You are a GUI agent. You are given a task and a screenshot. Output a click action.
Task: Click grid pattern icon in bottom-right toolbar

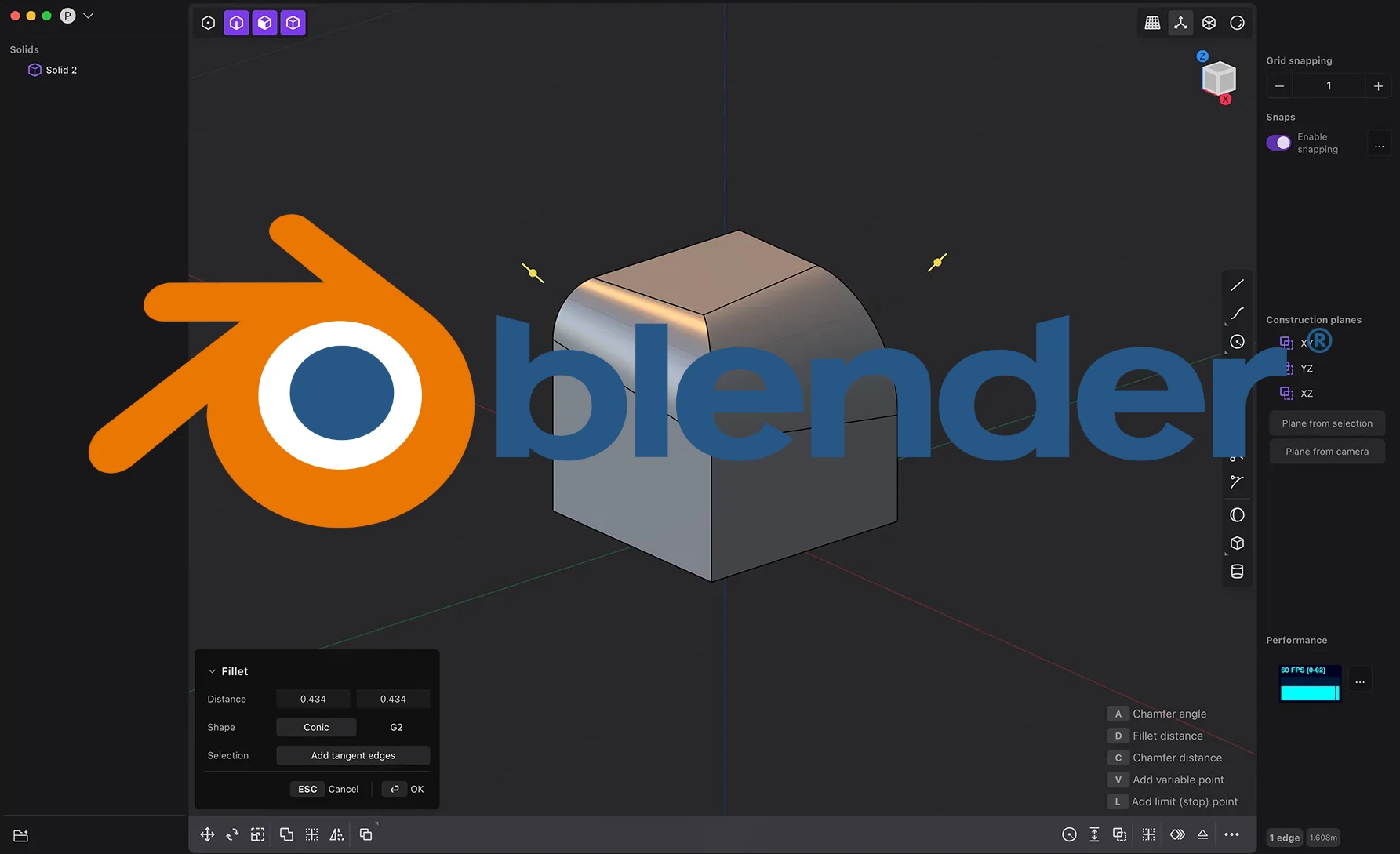click(x=1148, y=834)
